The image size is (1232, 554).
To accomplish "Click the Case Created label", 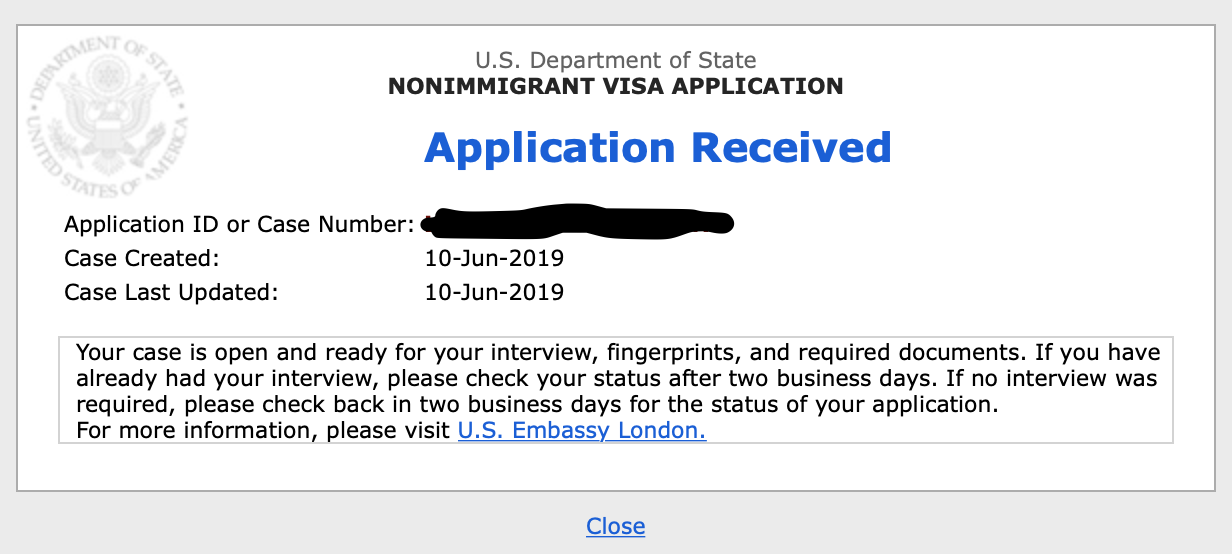I will tap(141, 259).
